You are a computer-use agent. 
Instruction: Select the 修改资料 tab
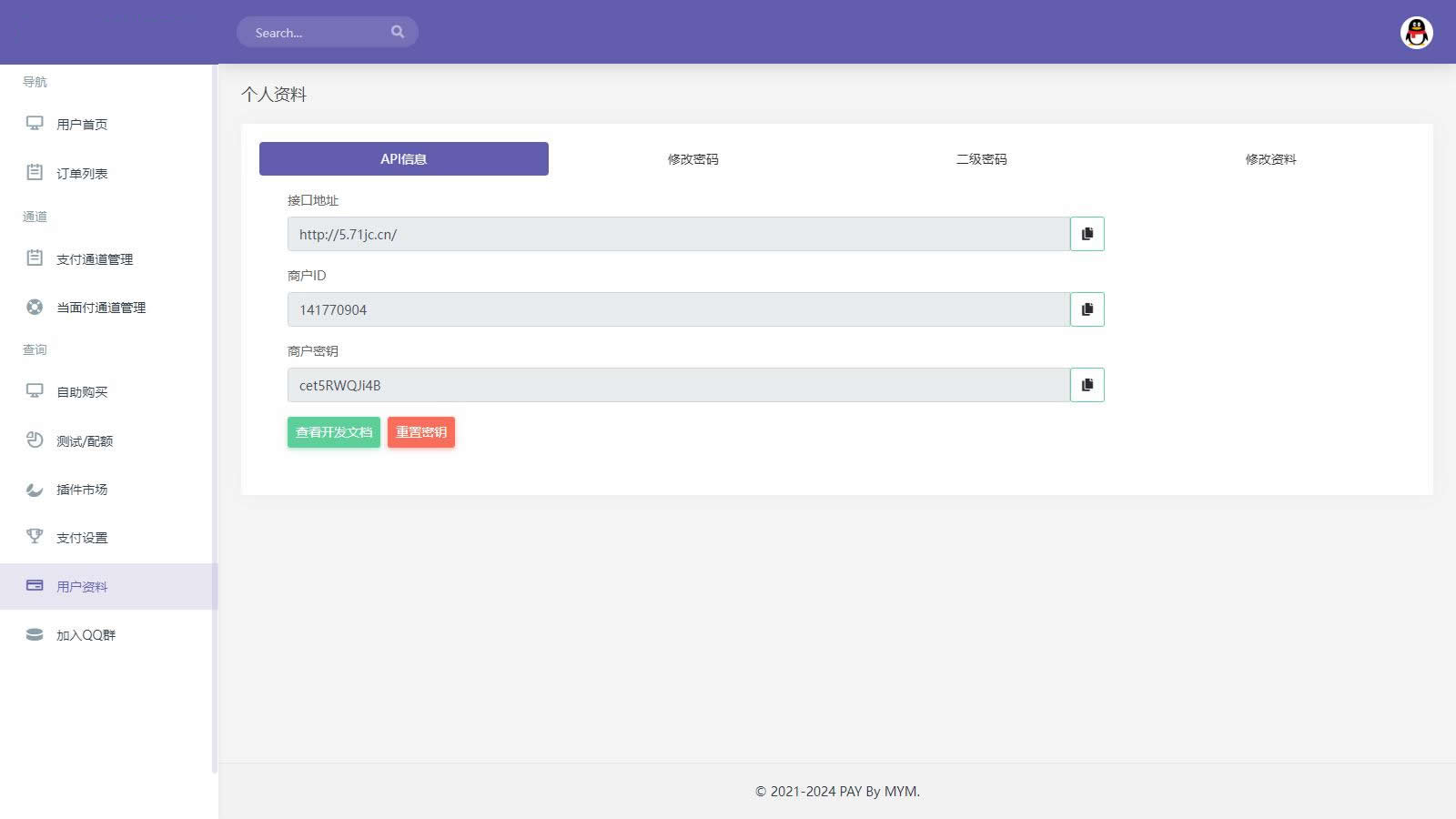pyautogui.click(x=1270, y=159)
